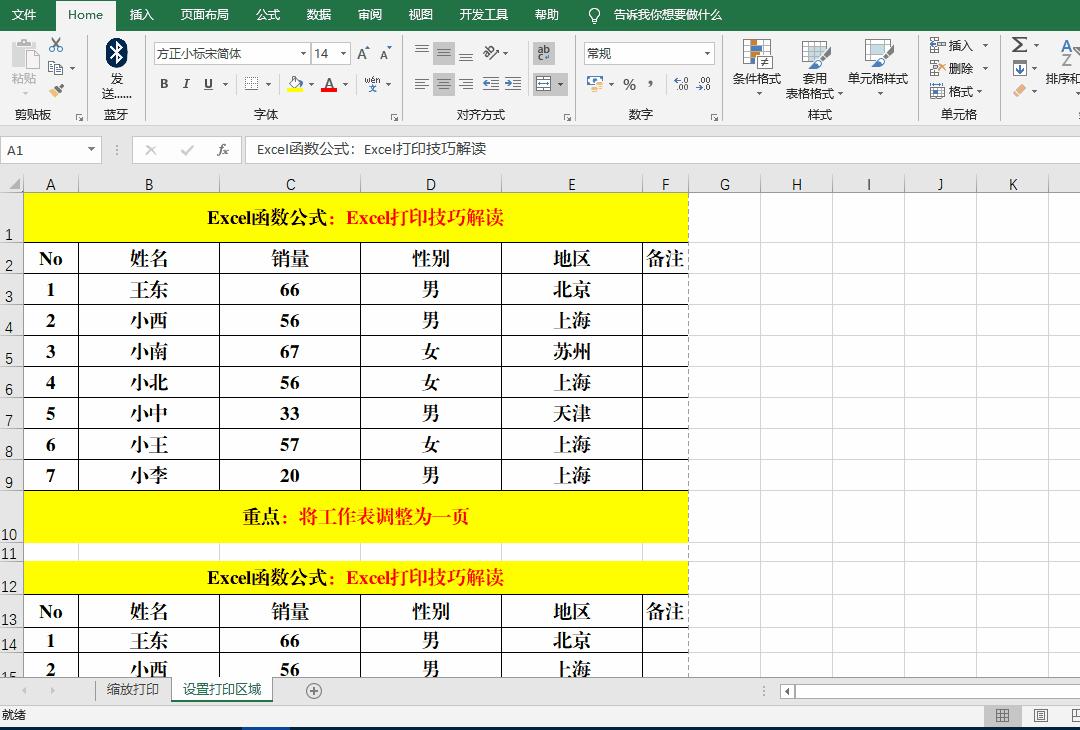Switch to the 缩放打印 sheet tab
The image size is (1080, 730).
click(130, 690)
